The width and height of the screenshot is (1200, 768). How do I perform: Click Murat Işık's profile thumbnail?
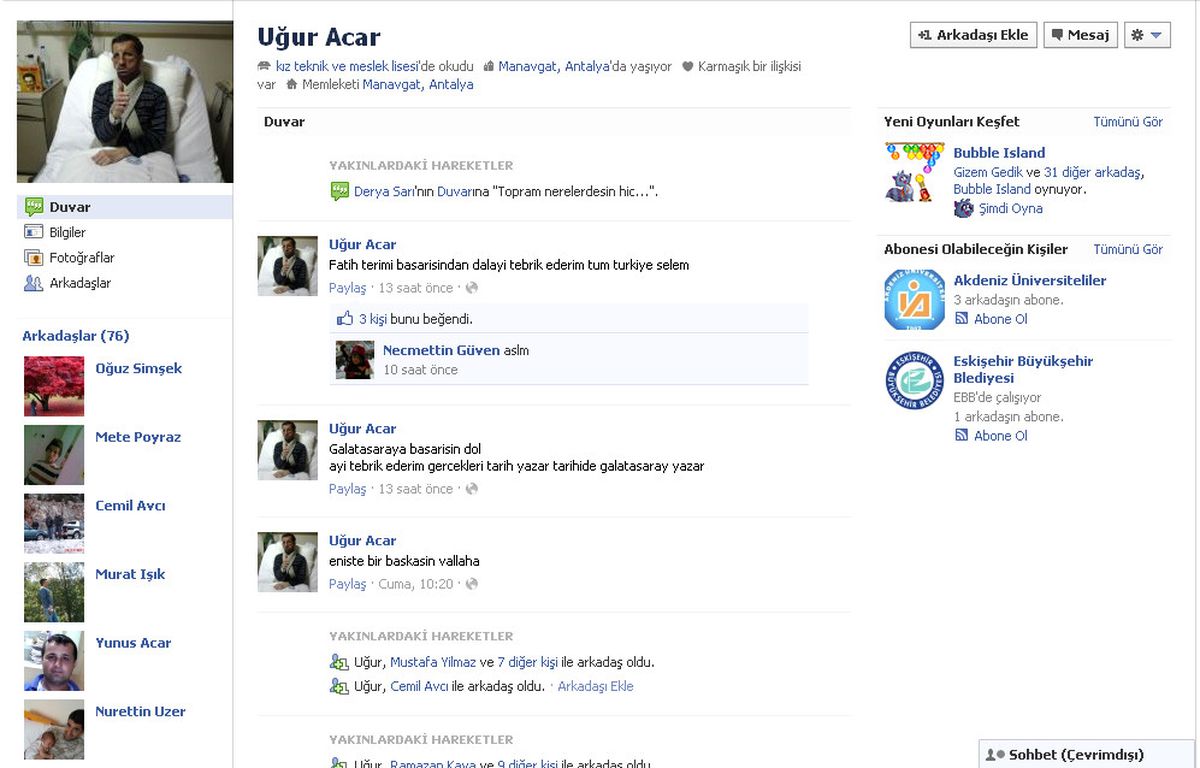pos(54,592)
